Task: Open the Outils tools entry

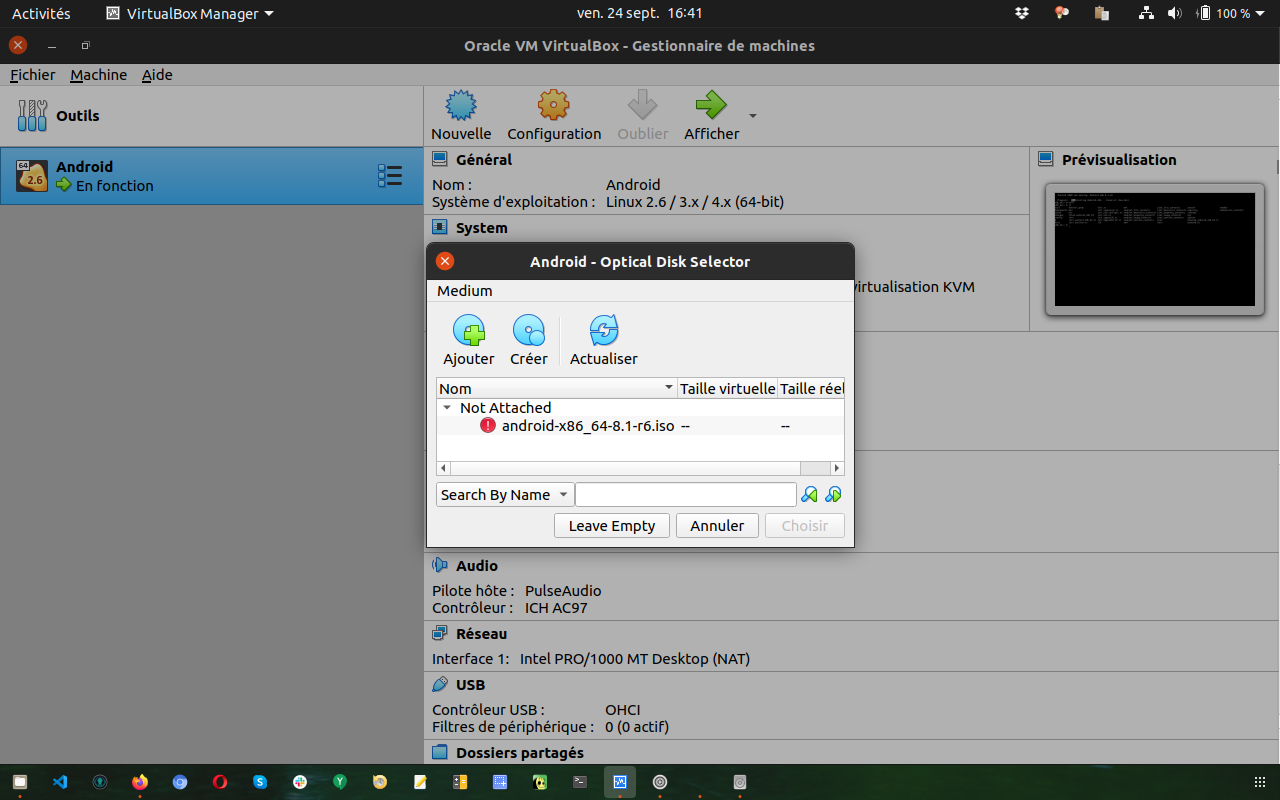Action: (211, 116)
